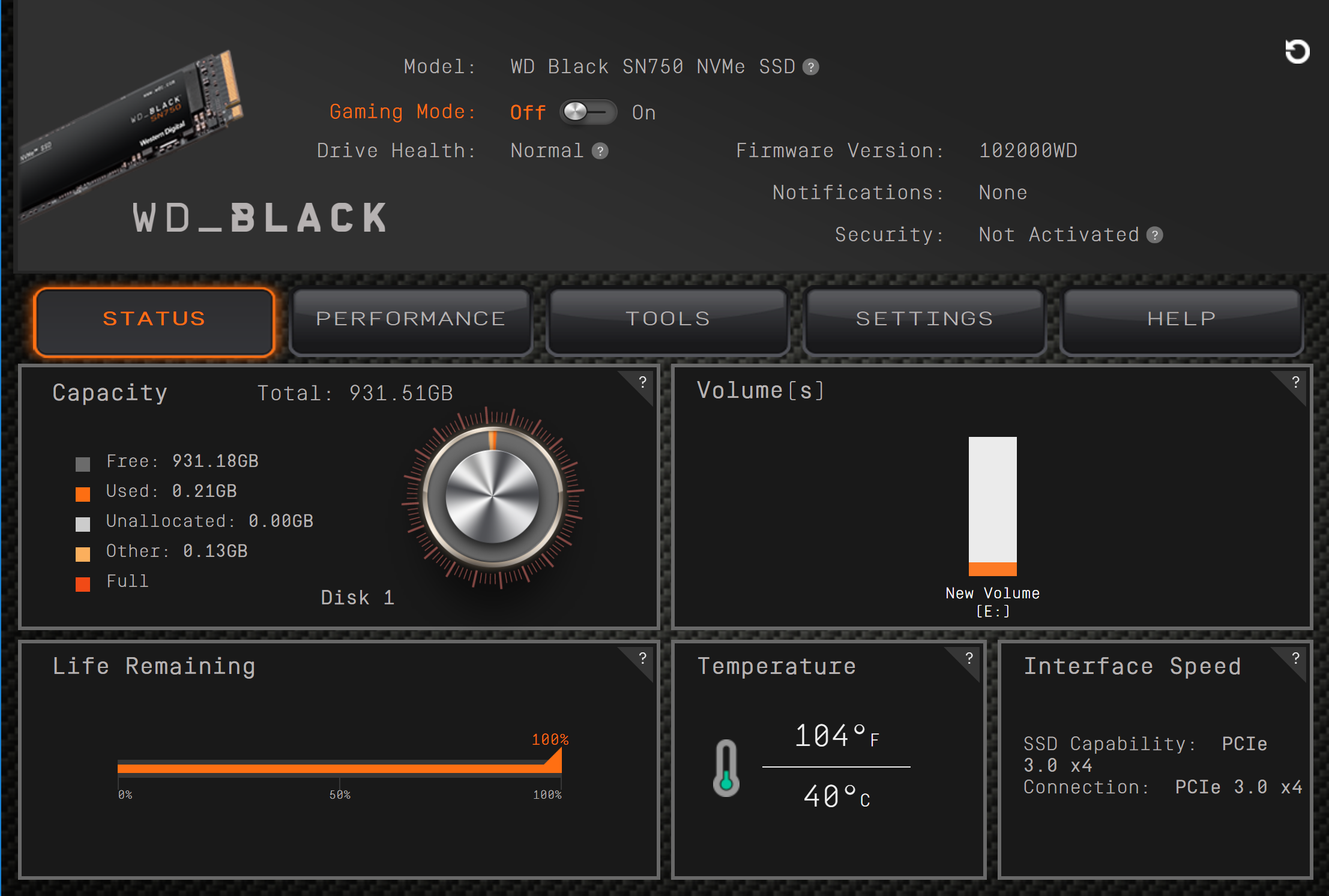Click the refresh icon at top right
The image size is (1329, 896).
[x=1297, y=52]
